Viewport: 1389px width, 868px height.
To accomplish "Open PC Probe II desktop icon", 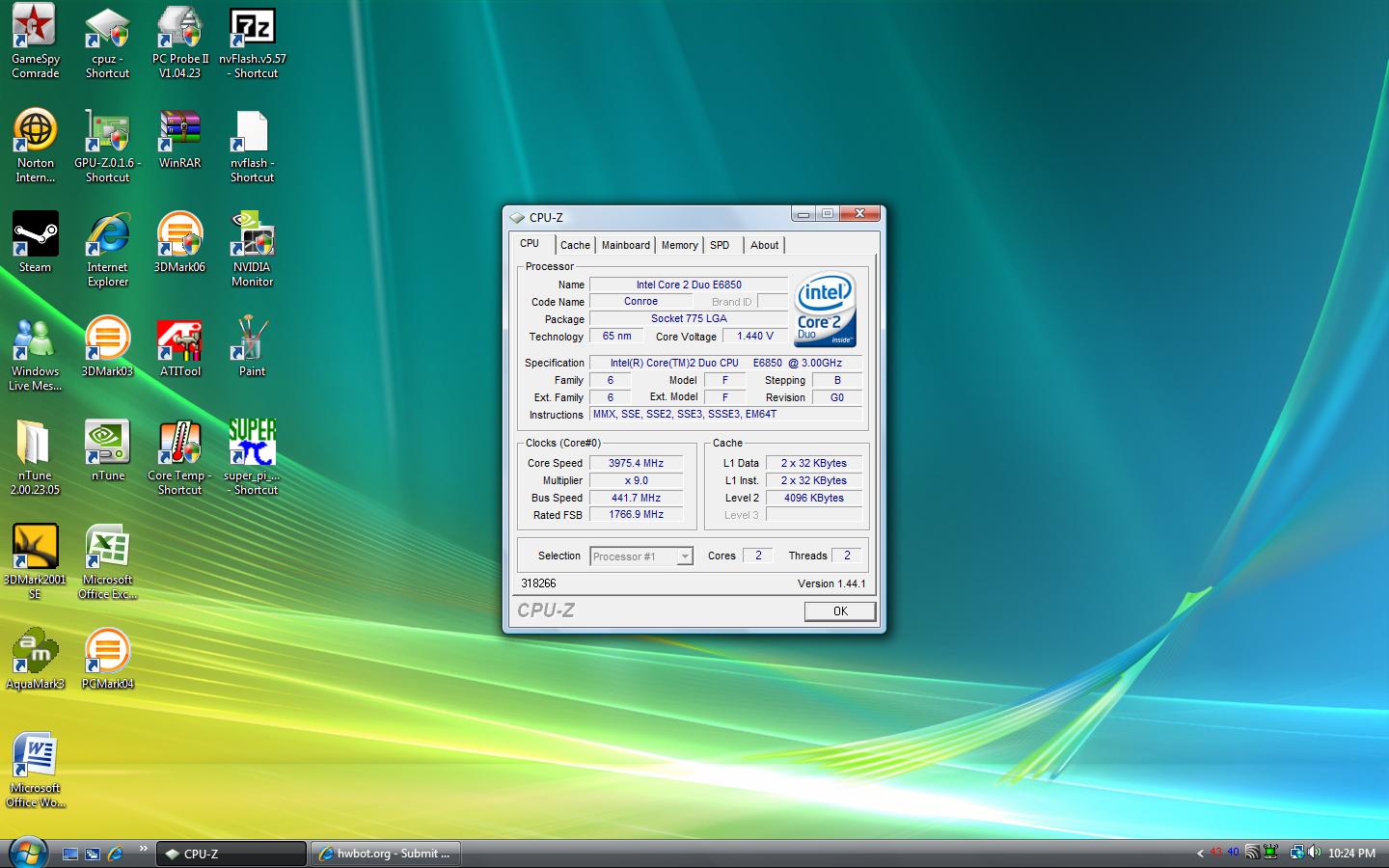I will click(179, 41).
